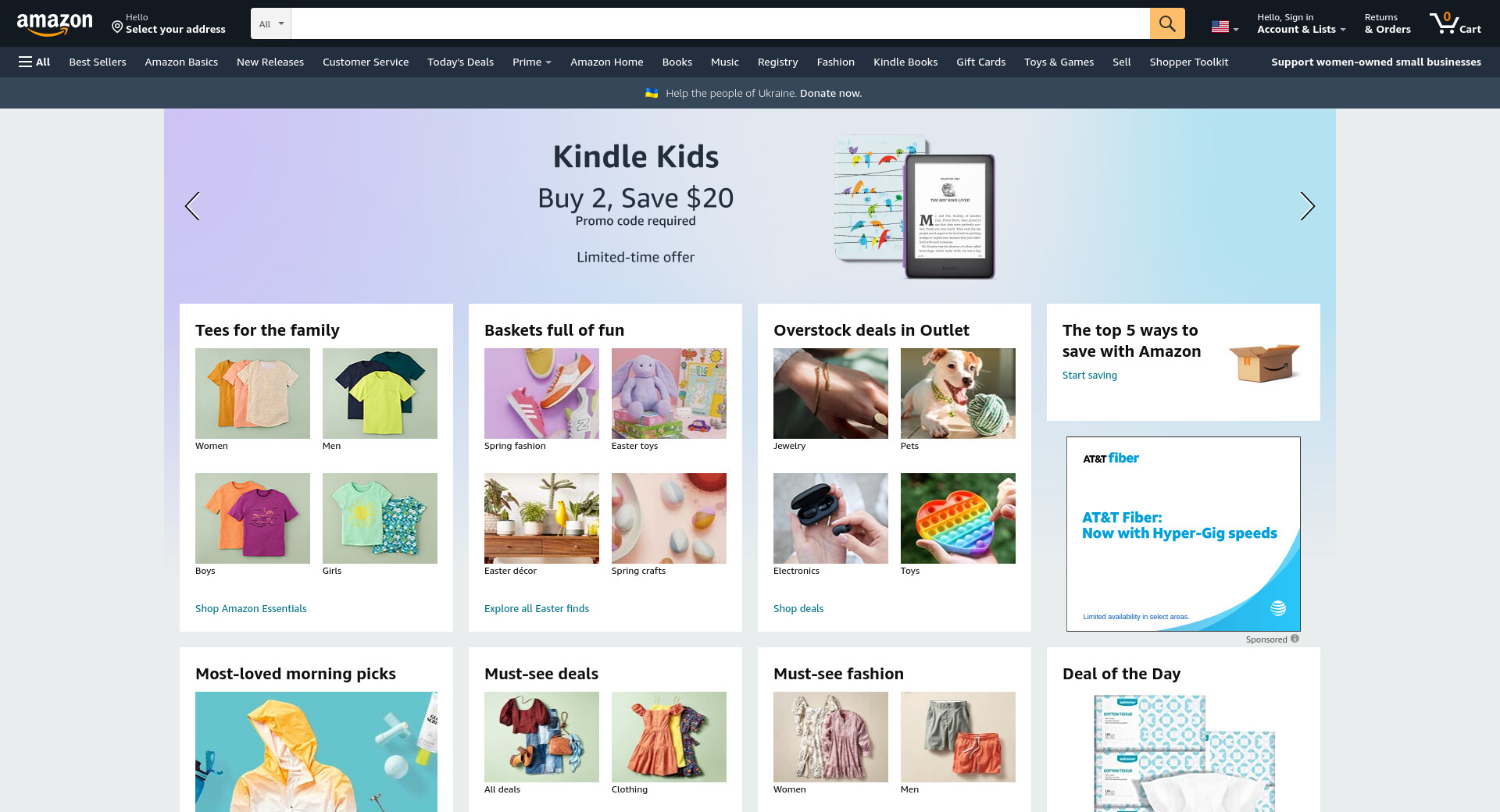1500x812 pixels.
Task: Select Today's Deals in navigation bar
Action: (x=460, y=62)
